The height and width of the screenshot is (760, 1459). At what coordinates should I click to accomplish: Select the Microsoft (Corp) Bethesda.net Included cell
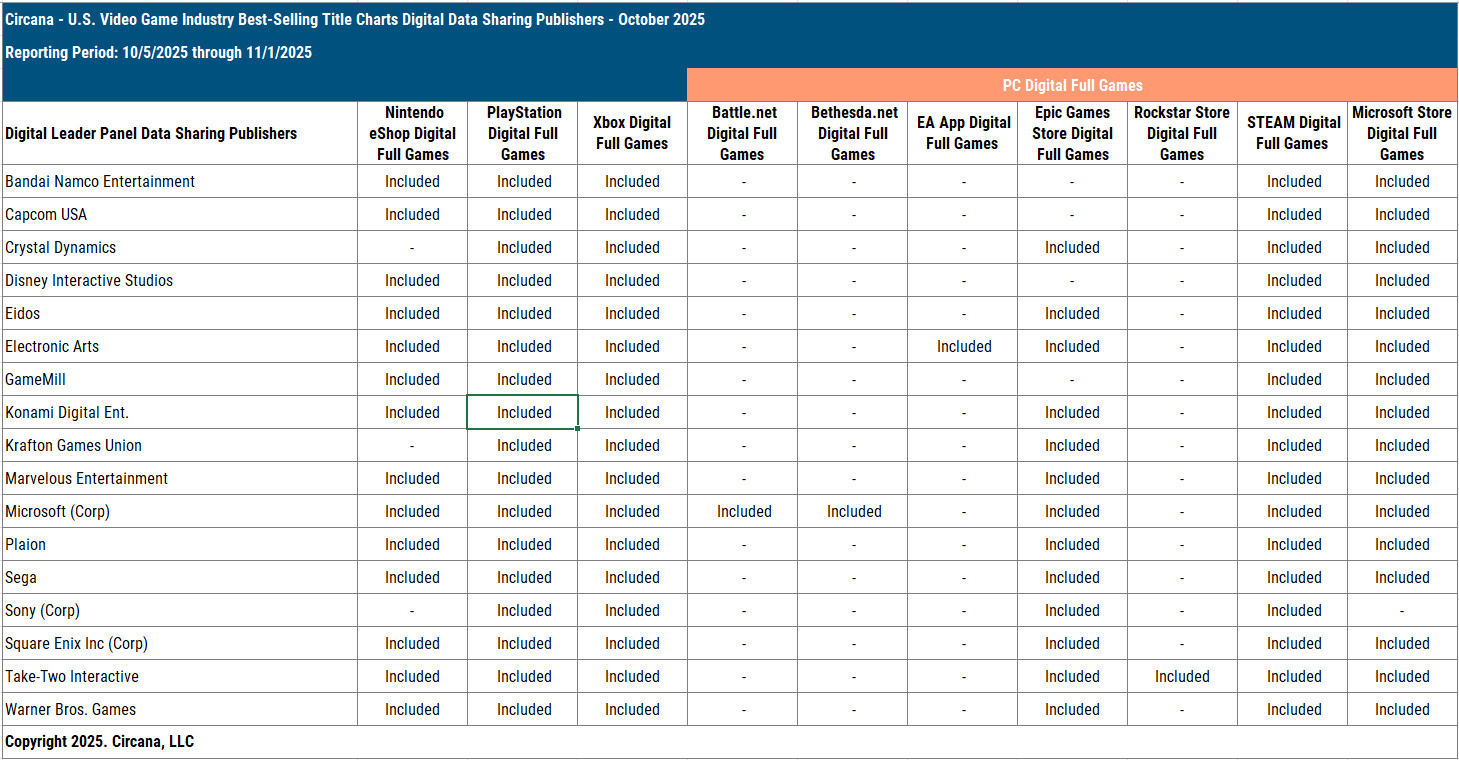(853, 512)
